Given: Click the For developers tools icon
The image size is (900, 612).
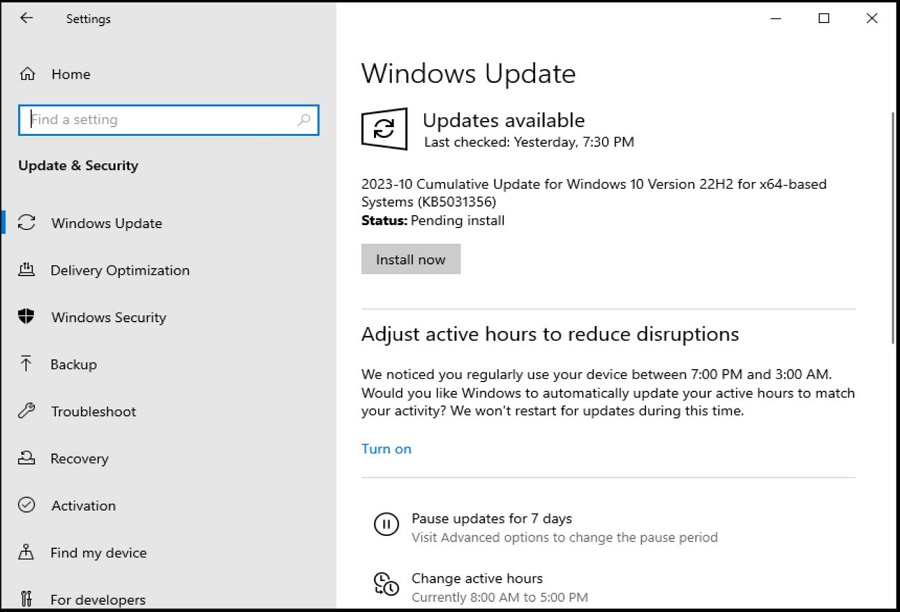Looking at the screenshot, I should (x=26, y=599).
